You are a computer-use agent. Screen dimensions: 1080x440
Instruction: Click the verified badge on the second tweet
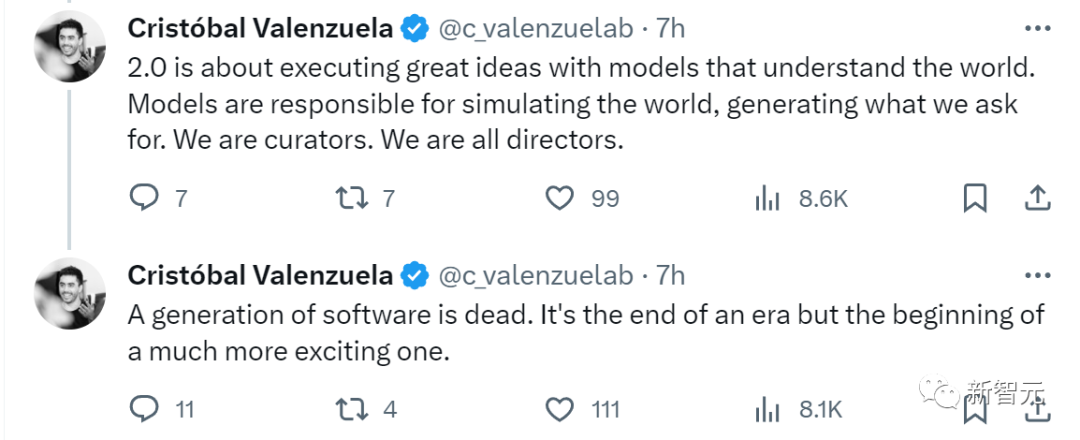tap(415, 274)
